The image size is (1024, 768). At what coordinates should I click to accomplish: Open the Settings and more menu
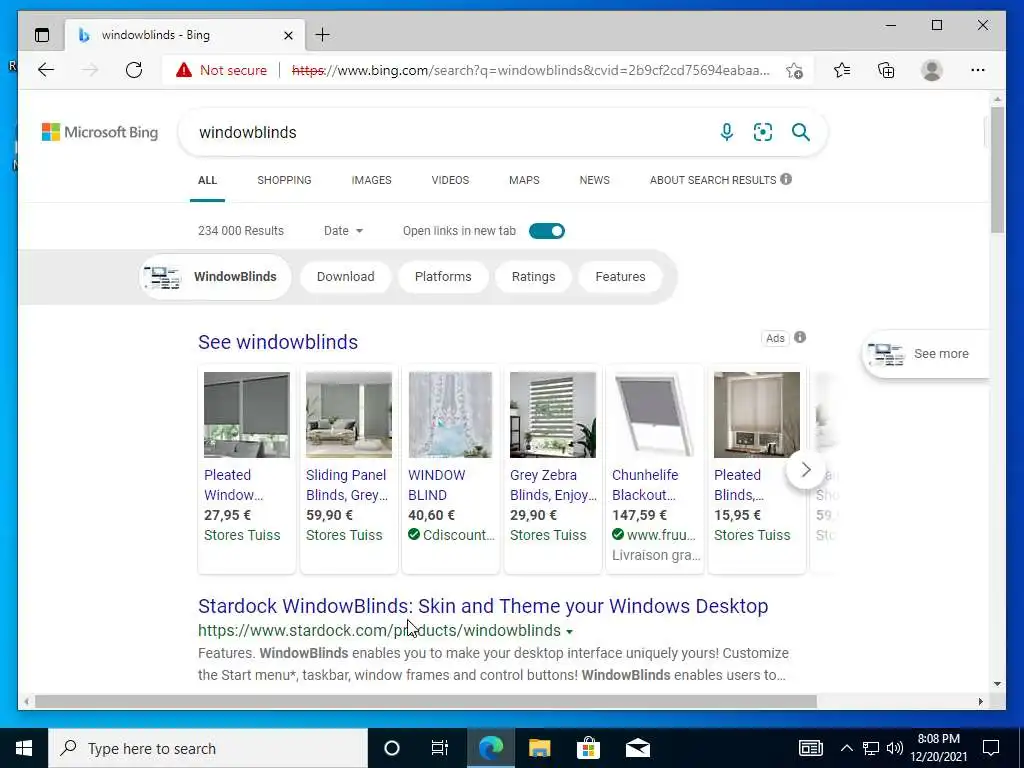point(978,70)
